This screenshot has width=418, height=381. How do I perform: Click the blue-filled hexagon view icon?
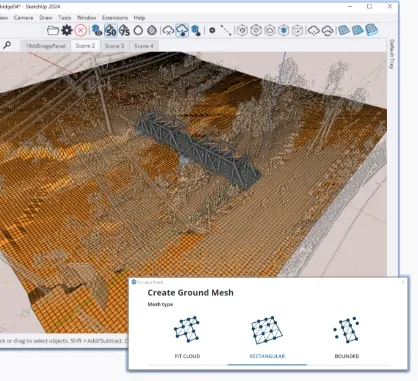click(283, 30)
